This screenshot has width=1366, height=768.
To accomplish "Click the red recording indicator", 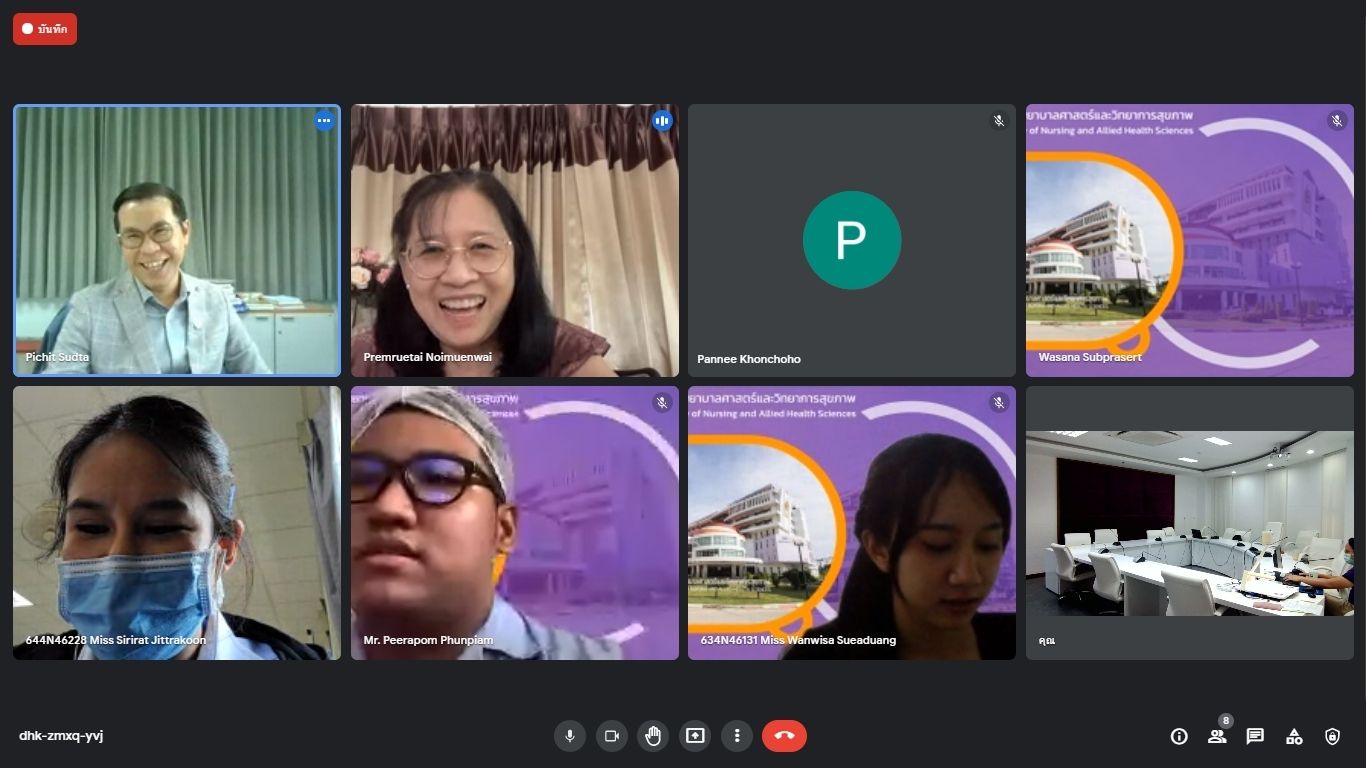I will point(45,29).
